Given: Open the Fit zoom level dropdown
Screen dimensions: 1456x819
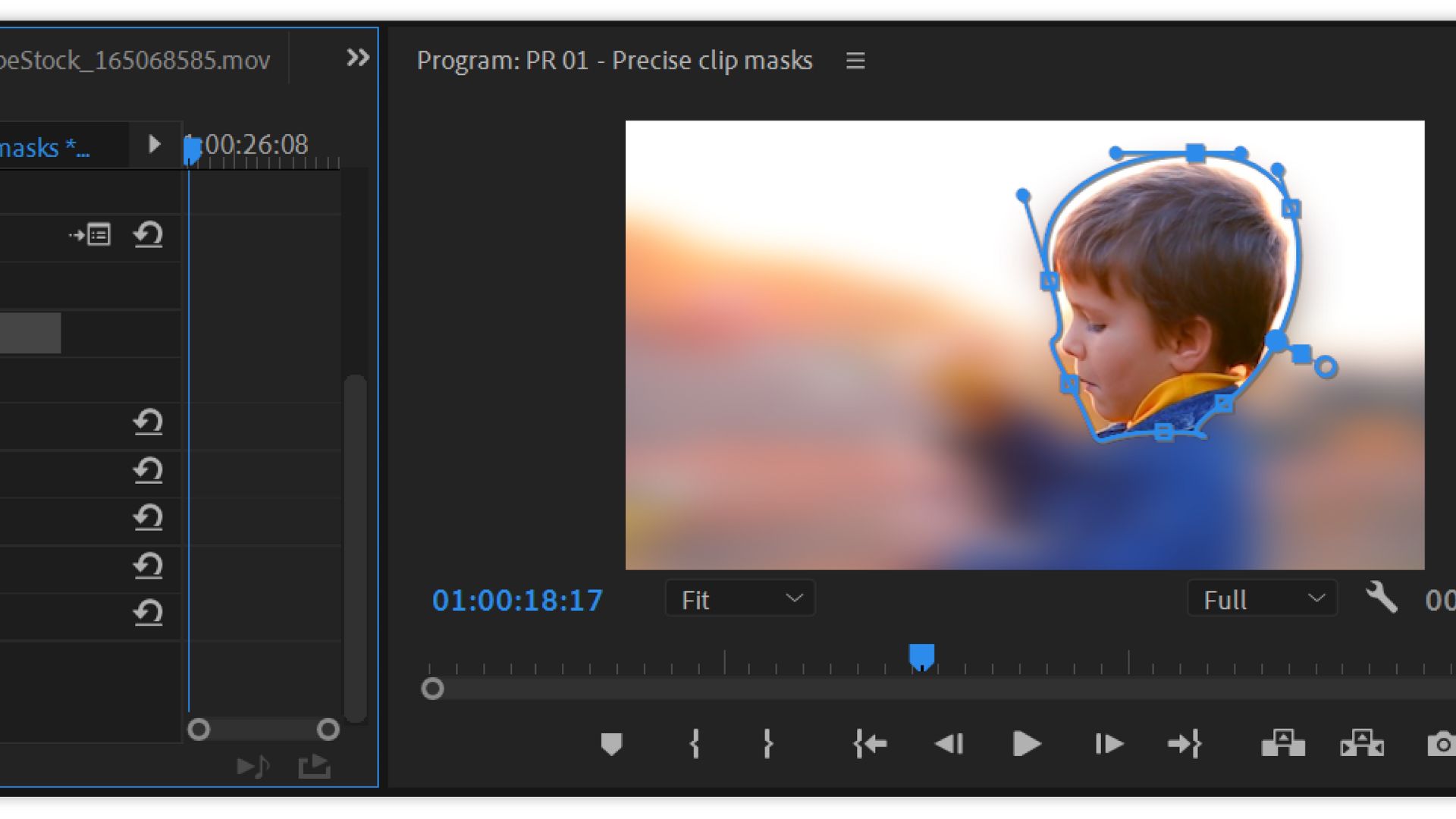Looking at the screenshot, I should coord(740,599).
